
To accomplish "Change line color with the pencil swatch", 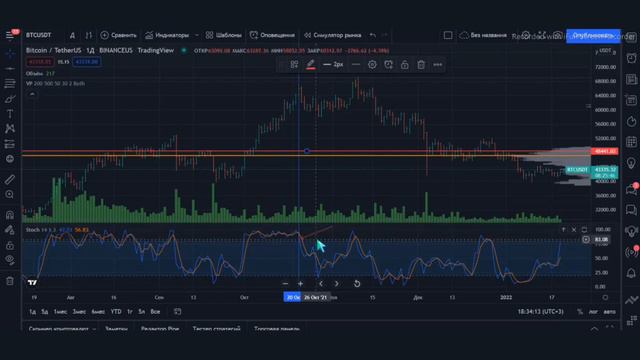I will coord(311,64).
